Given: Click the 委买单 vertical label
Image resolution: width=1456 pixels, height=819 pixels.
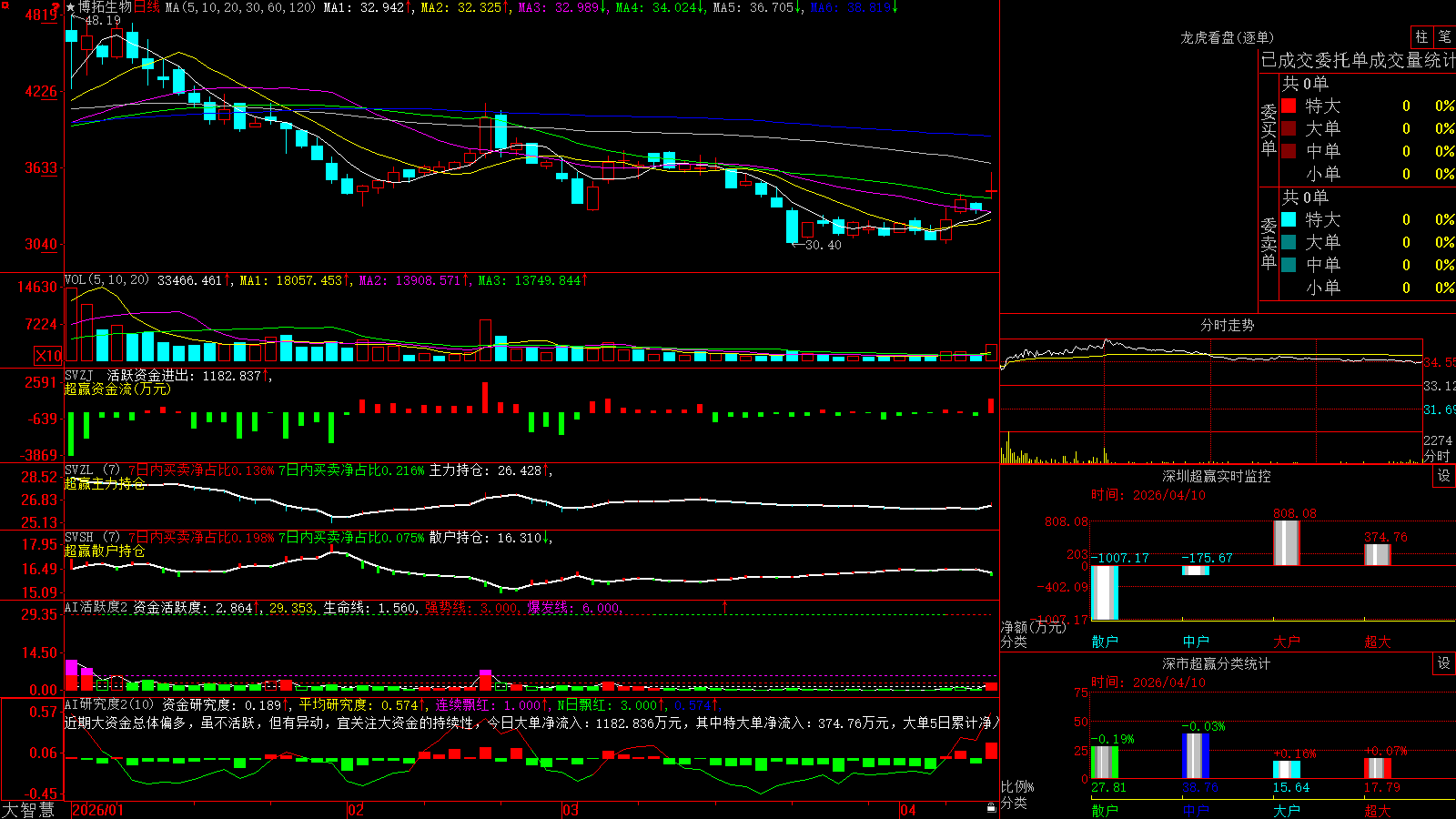Looking at the screenshot, I should (1269, 128).
